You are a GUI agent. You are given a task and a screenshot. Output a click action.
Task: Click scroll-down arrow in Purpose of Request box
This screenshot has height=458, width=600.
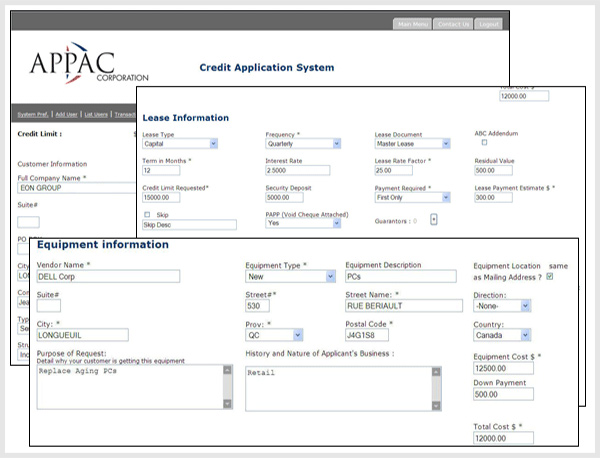point(227,404)
